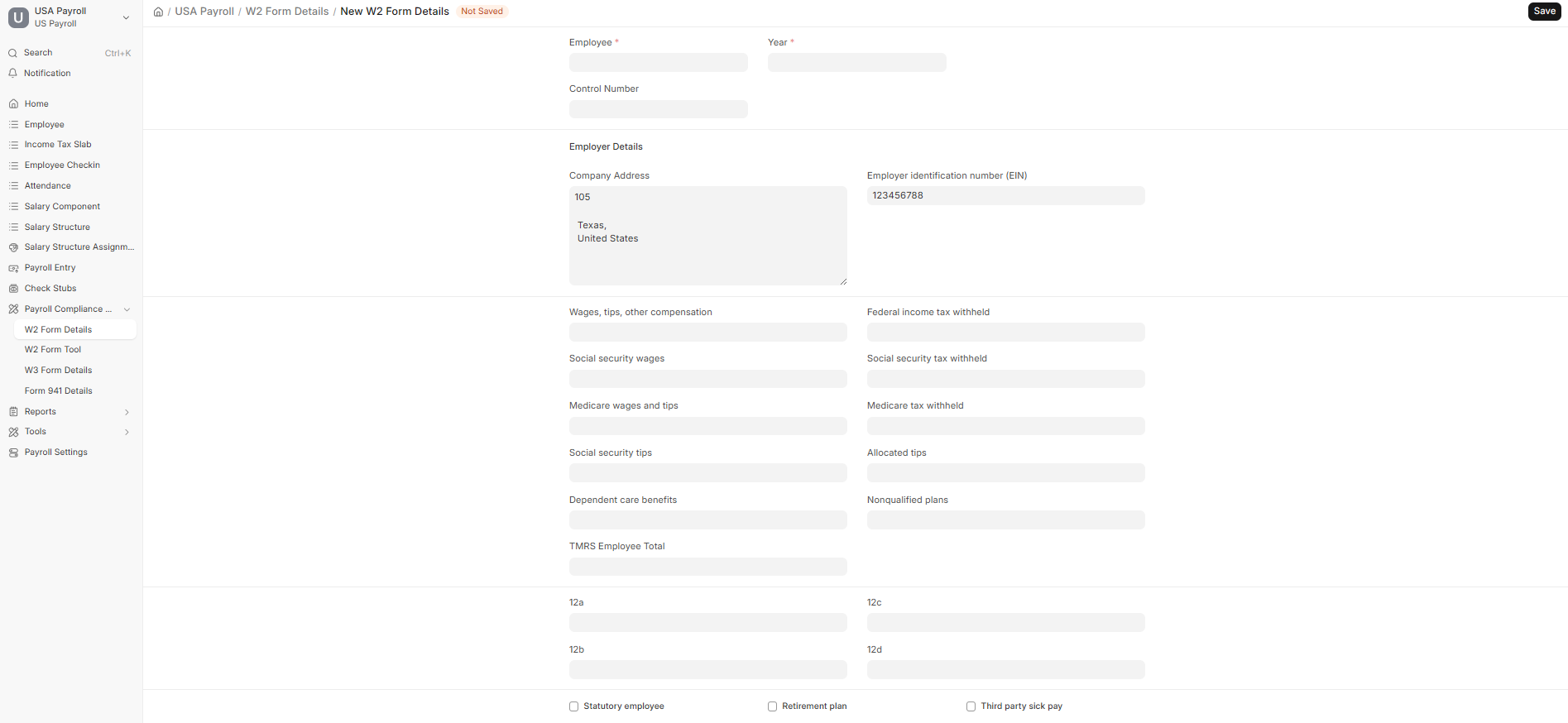Image resolution: width=1568 pixels, height=723 pixels.
Task: Go to USA Payroll breadcrumb link
Action: click(204, 12)
